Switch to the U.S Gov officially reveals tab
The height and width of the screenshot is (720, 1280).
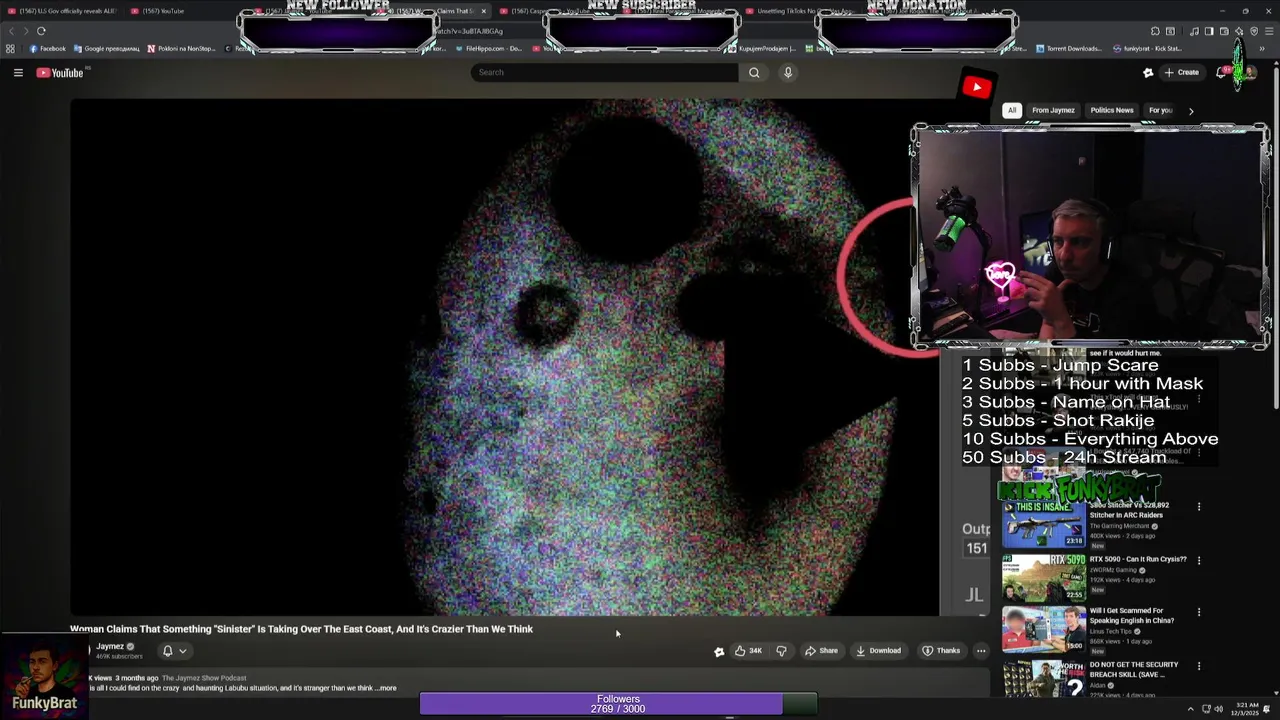coord(62,11)
